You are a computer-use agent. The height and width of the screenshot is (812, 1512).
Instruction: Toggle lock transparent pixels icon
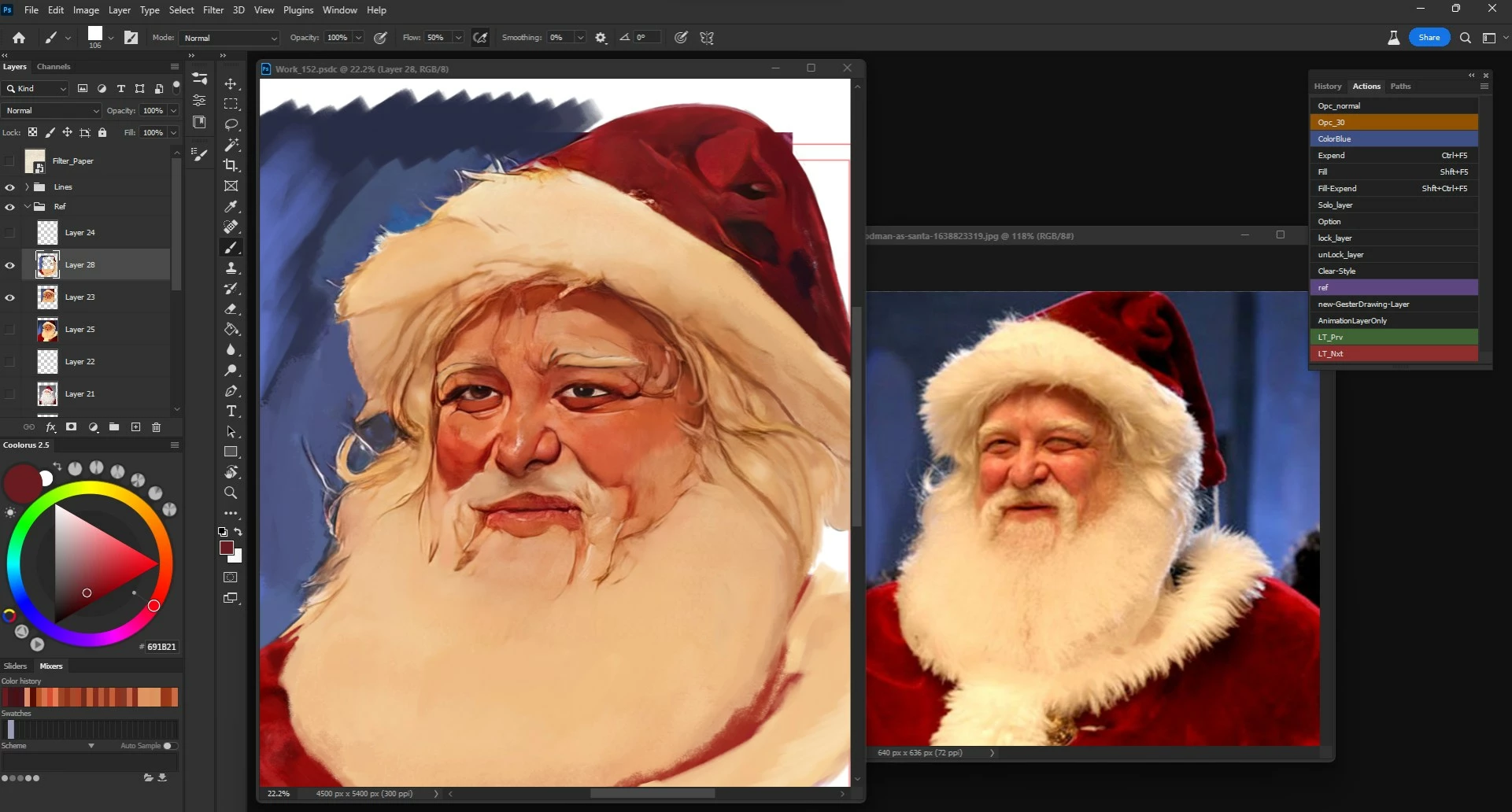[32, 132]
